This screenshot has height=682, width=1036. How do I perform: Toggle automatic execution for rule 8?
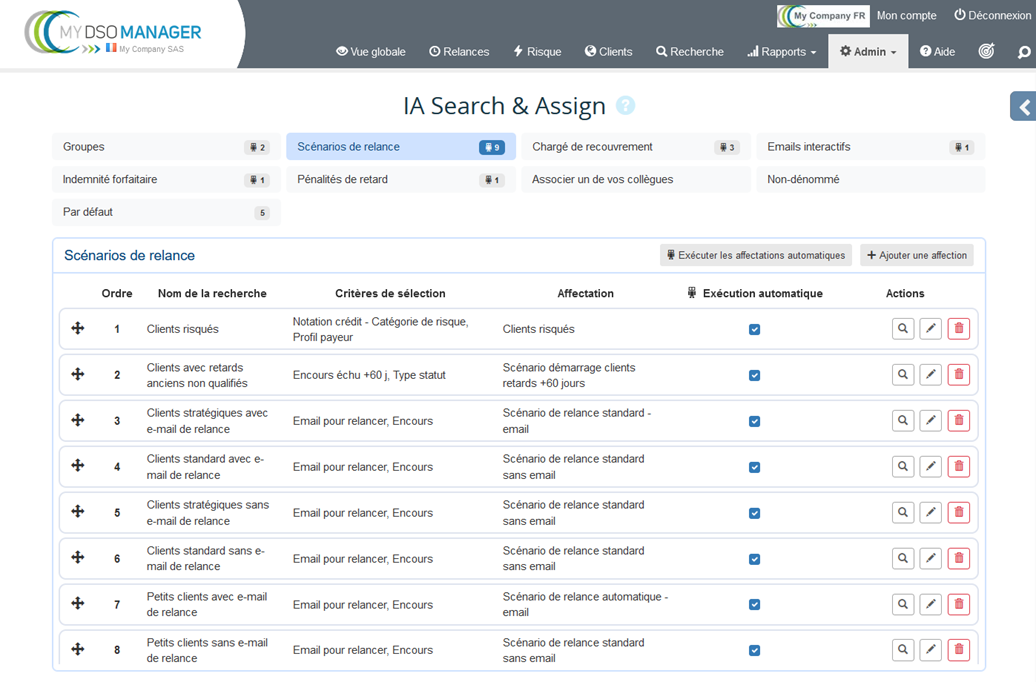click(754, 650)
